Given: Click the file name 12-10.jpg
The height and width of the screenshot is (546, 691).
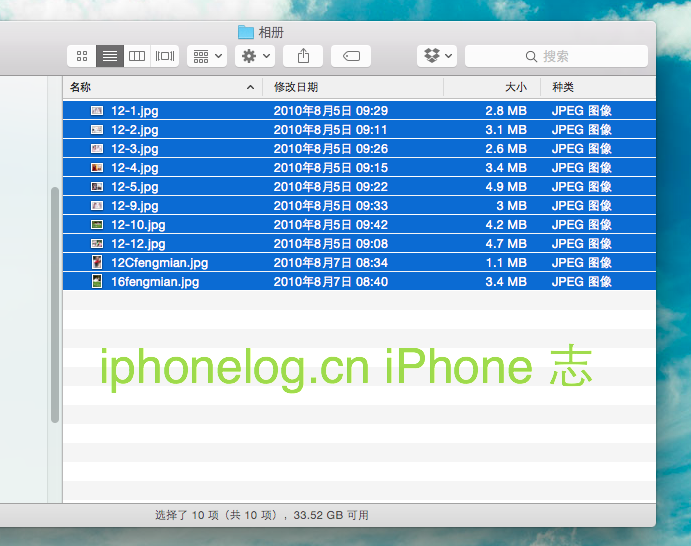Looking at the screenshot, I should tap(138, 225).
